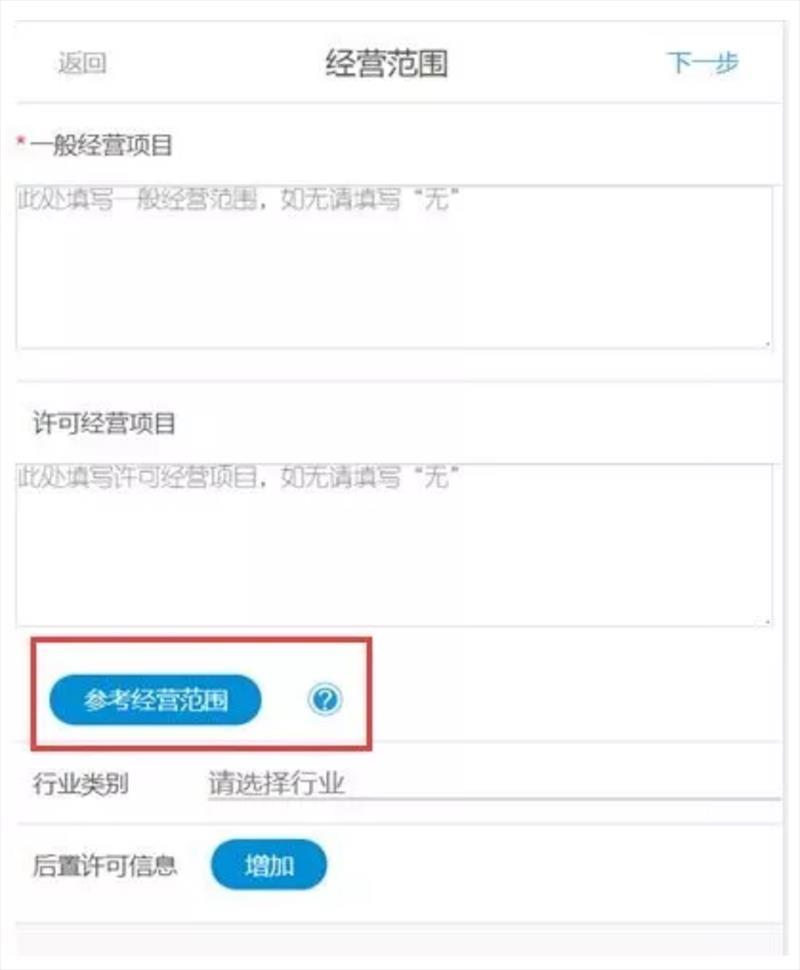Focus the 一般经营范围 text area

(x=394, y=267)
